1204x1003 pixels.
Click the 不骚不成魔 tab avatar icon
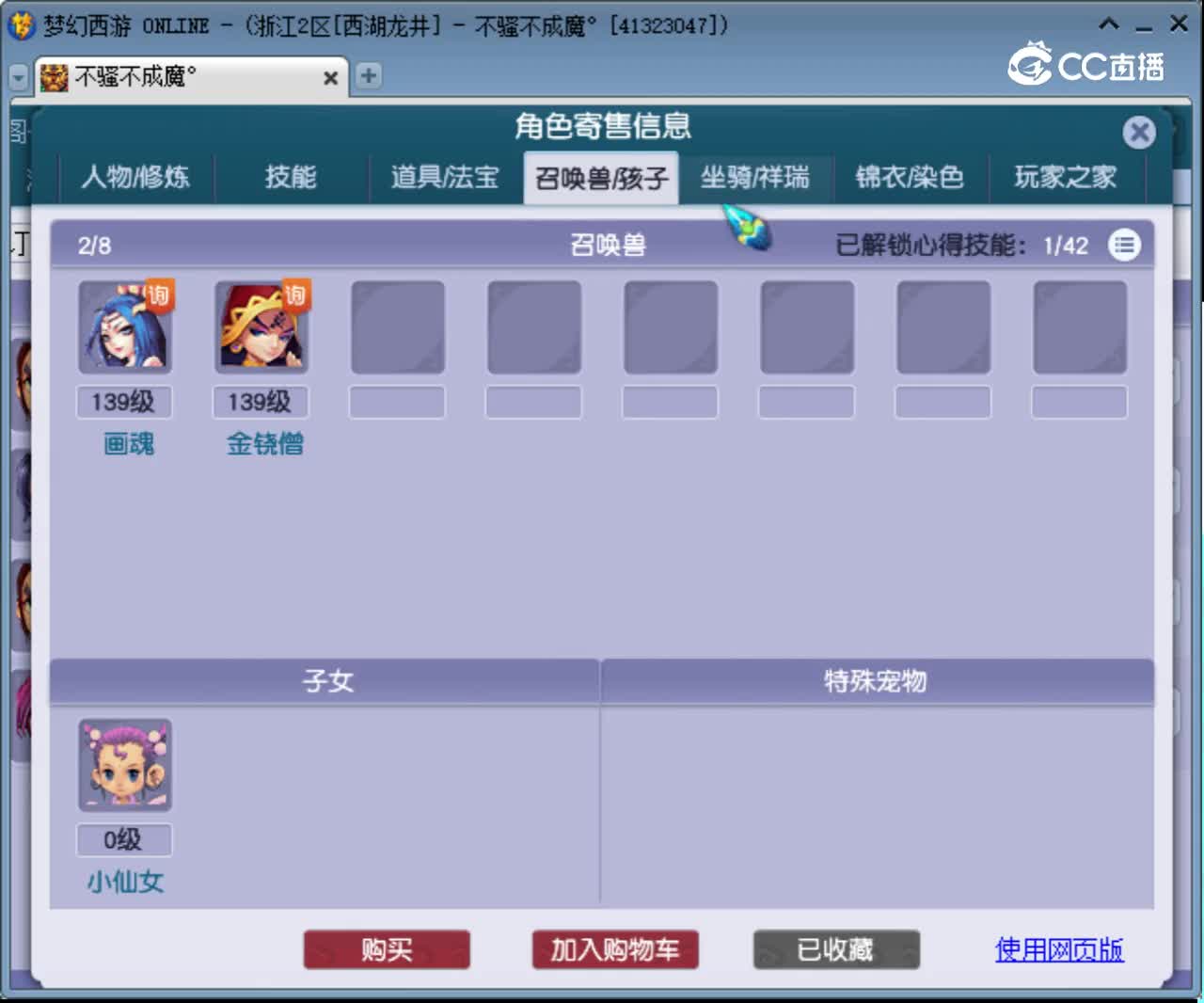click(55, 77)
